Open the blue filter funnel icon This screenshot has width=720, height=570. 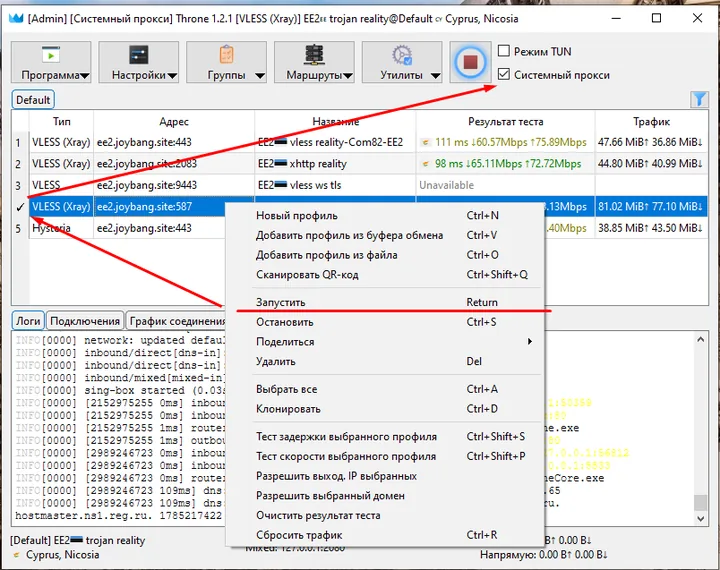699,99
